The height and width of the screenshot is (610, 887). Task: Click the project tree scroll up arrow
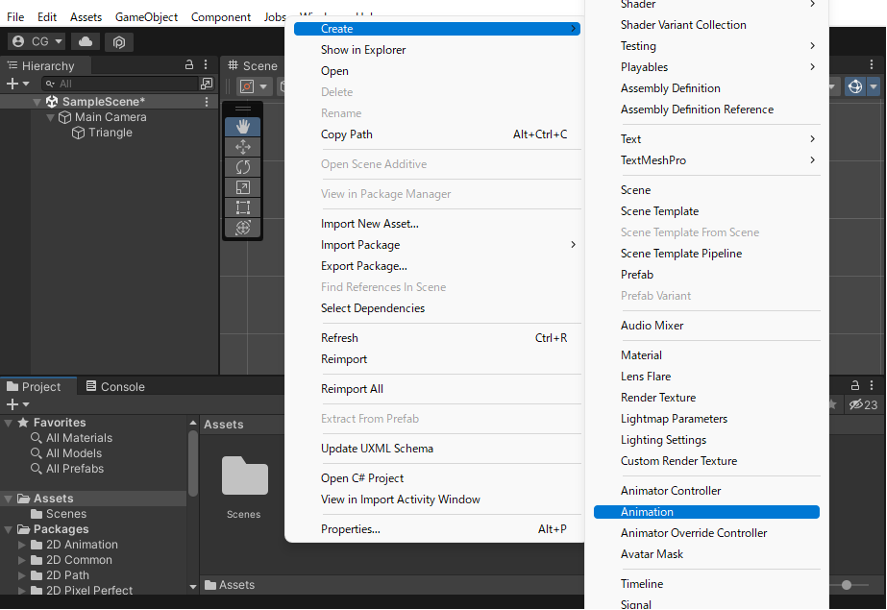[193, 423]
